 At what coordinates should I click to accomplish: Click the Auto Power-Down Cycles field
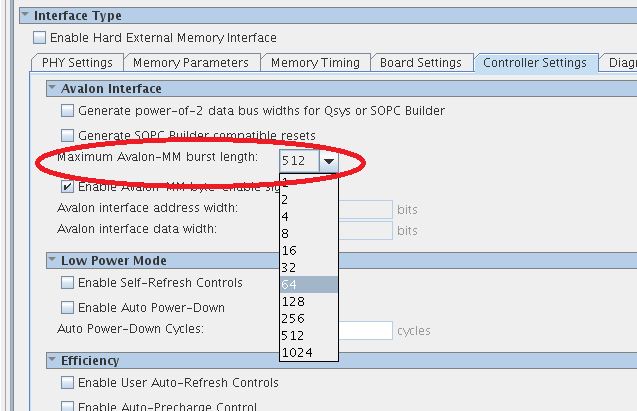coord(364,330)
